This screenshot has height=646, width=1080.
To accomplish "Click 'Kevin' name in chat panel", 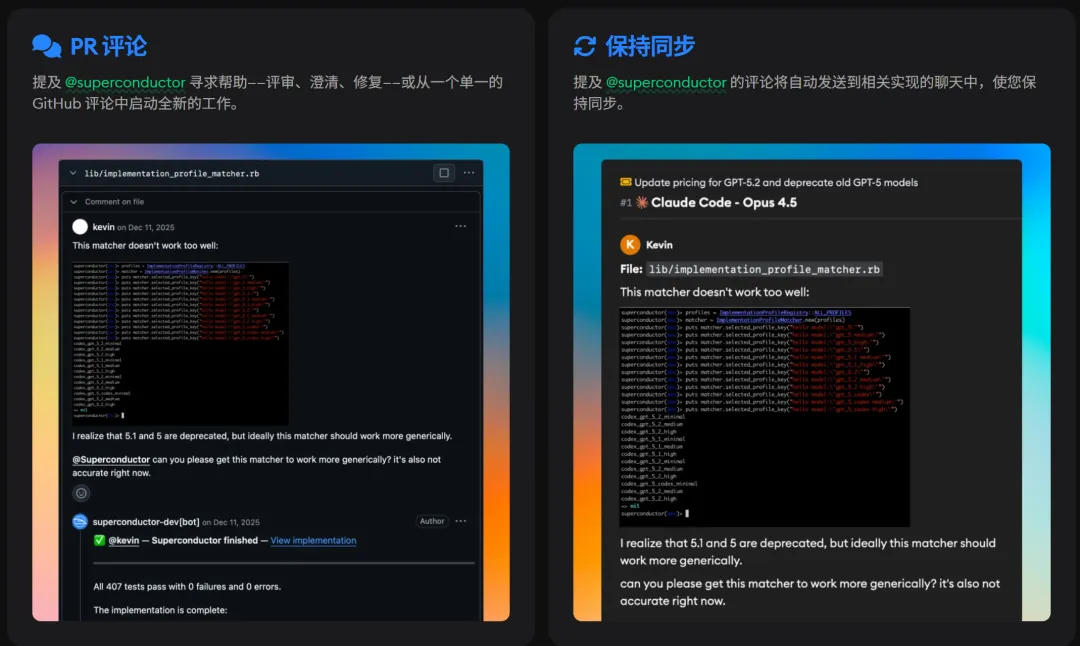I will point(659,245).
